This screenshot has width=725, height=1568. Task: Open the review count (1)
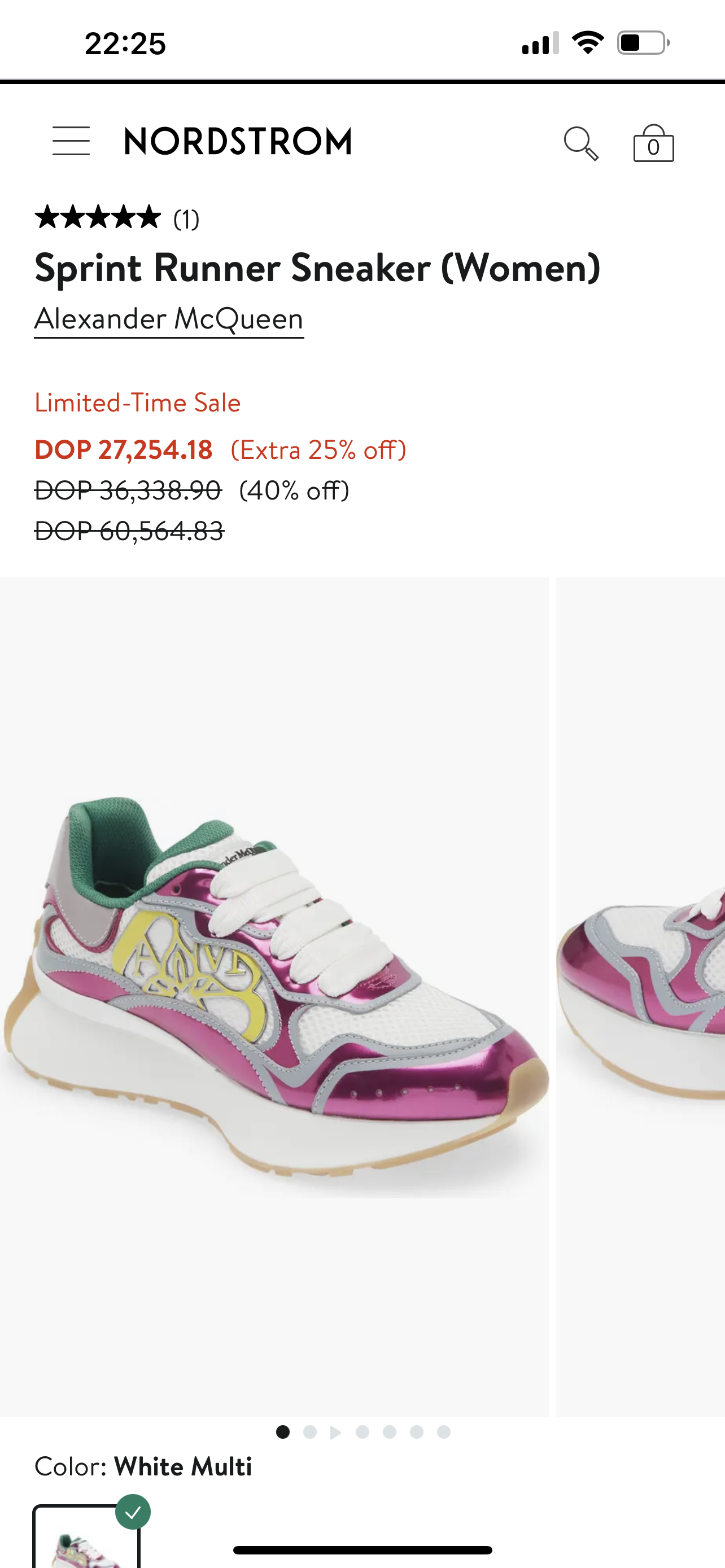pos(186,219)
